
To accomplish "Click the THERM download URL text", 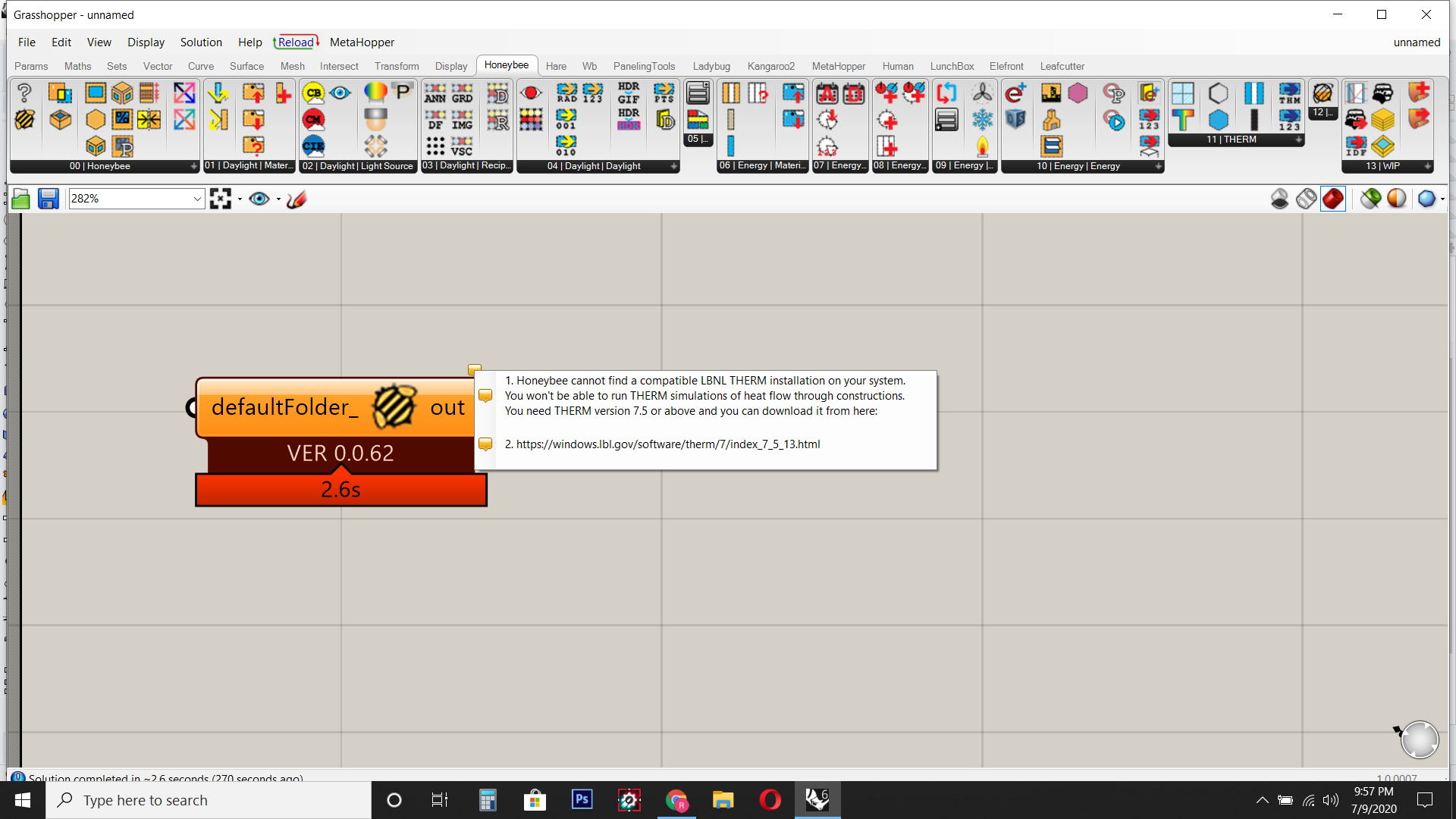I will click(x=668, y=444).
